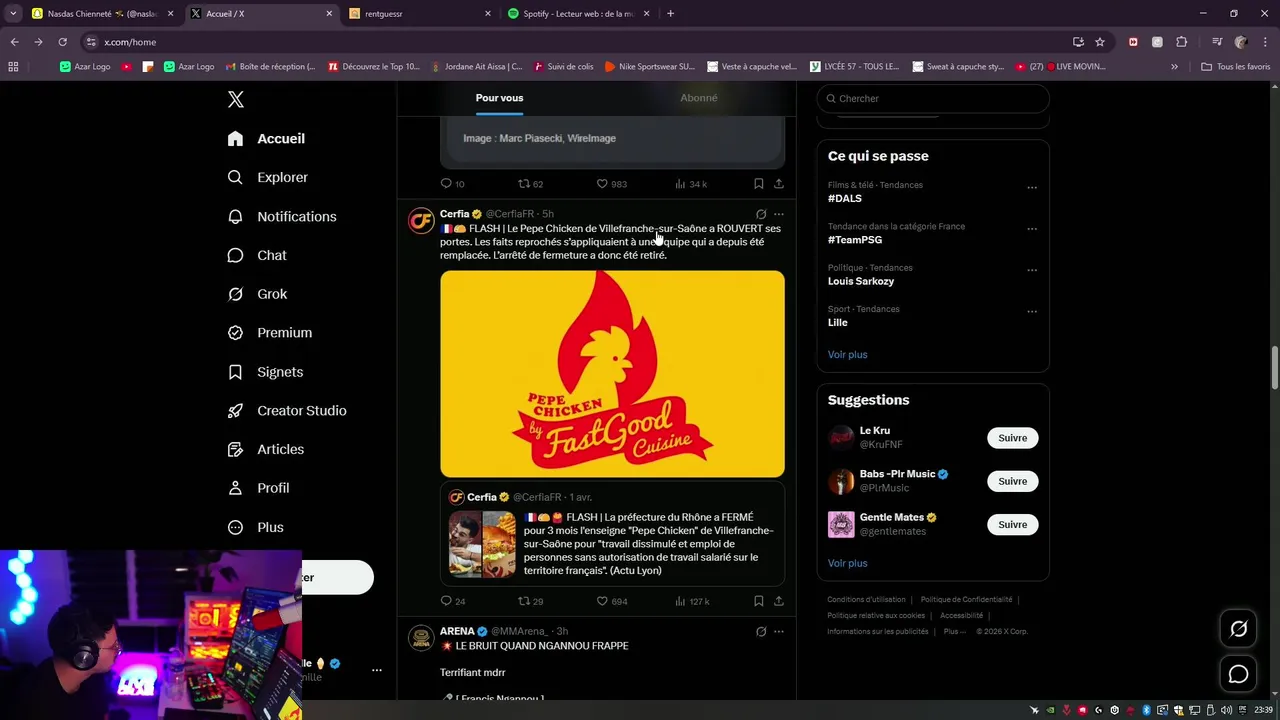Open the #DALS trend

pos(845,199)
